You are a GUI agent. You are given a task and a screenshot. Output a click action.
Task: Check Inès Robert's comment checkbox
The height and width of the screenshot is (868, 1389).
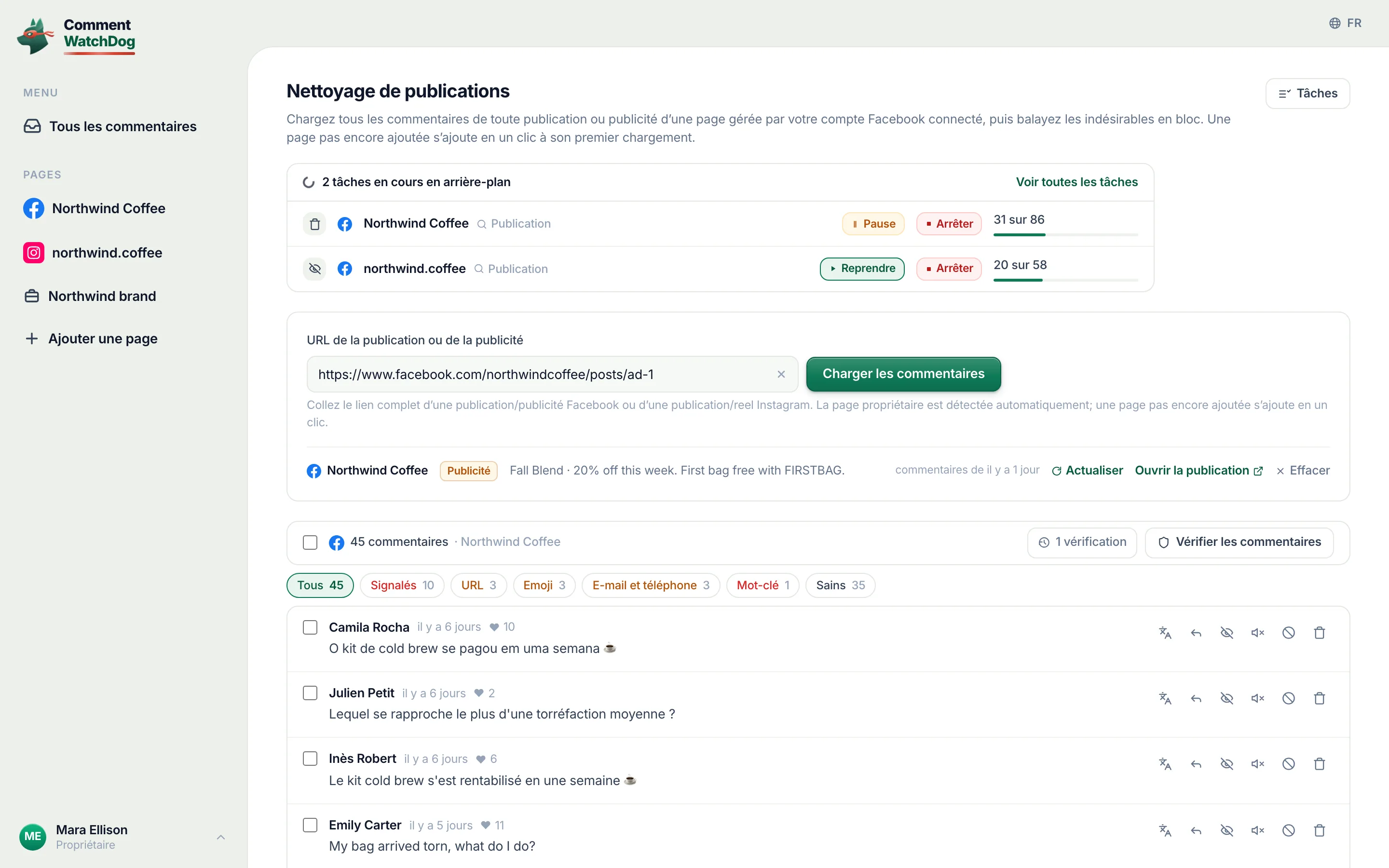310,759
